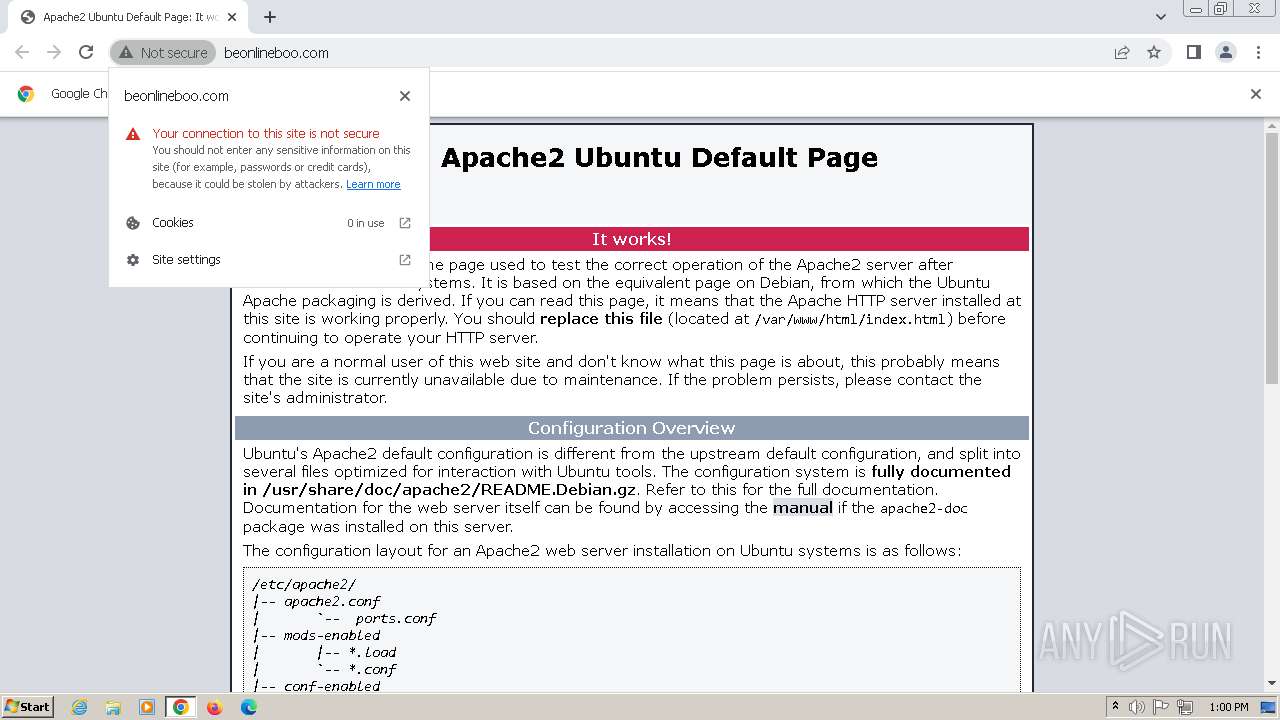Open the media player taskbar icon
1280x720 pixels.
point(147,707)
